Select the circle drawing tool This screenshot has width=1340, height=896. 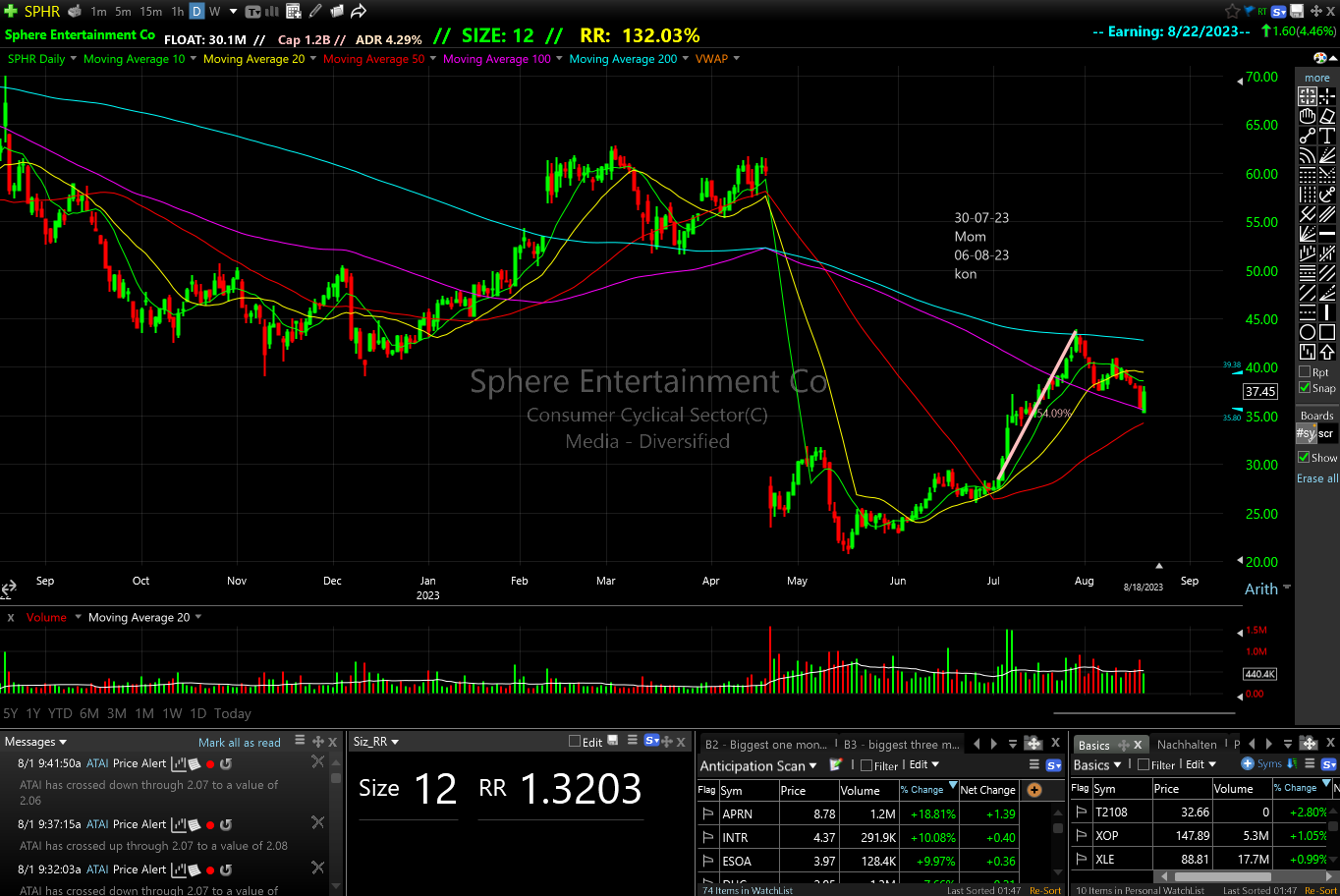1308,332
